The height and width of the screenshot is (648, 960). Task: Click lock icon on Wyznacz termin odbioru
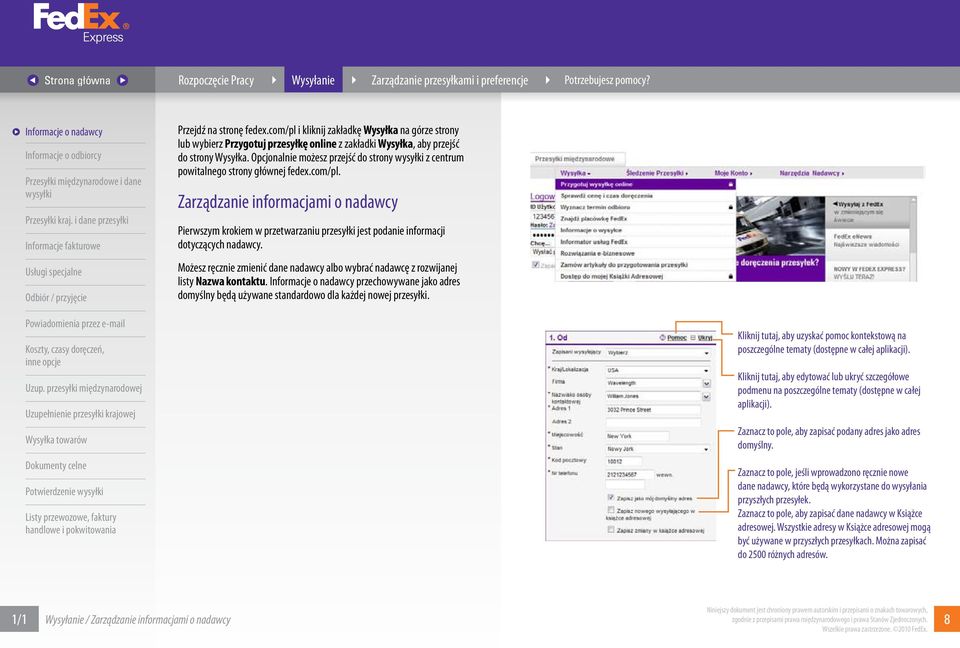click(x=730, y=207)
